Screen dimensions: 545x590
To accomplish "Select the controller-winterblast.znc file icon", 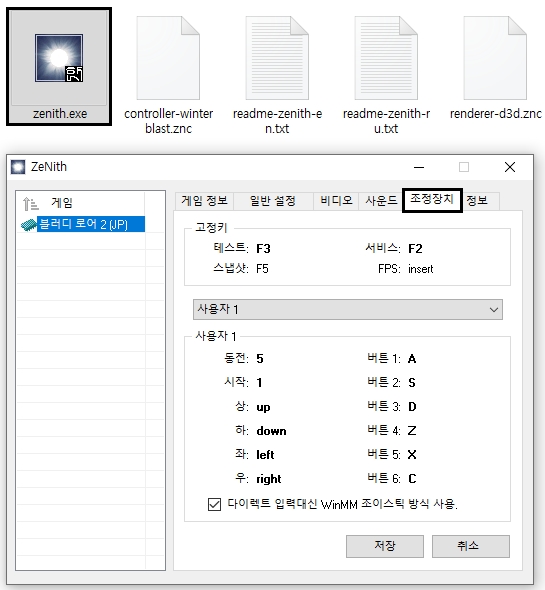I will [168, 58].
